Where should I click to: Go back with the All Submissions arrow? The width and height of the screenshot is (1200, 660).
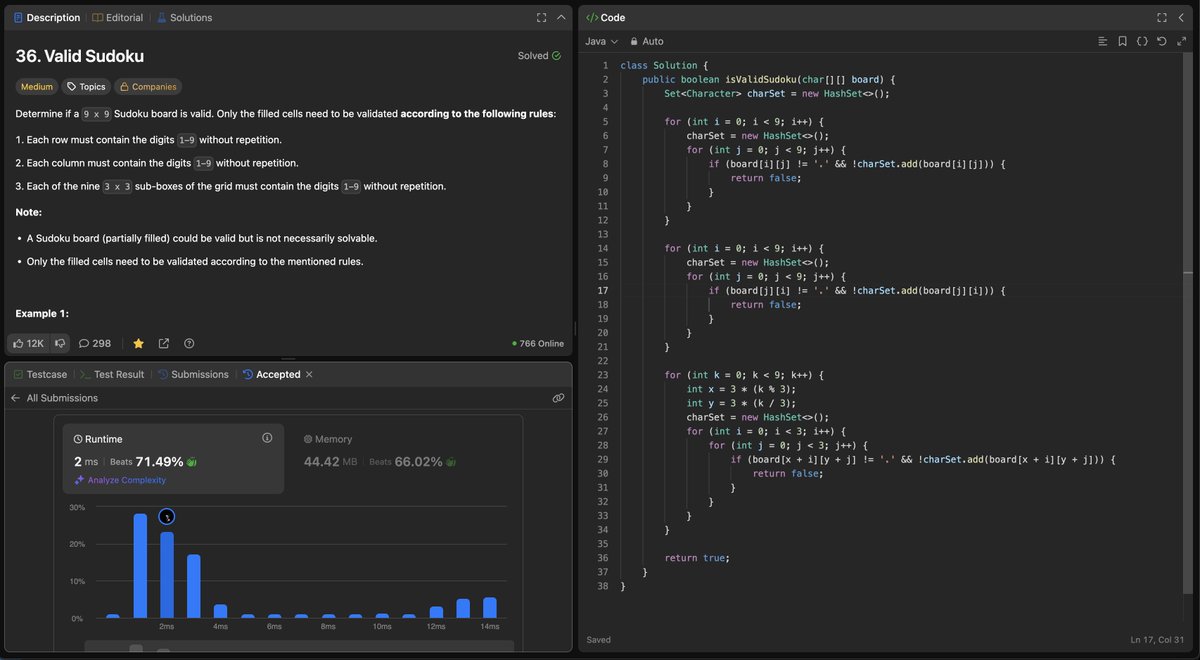(x=15, y=398)
